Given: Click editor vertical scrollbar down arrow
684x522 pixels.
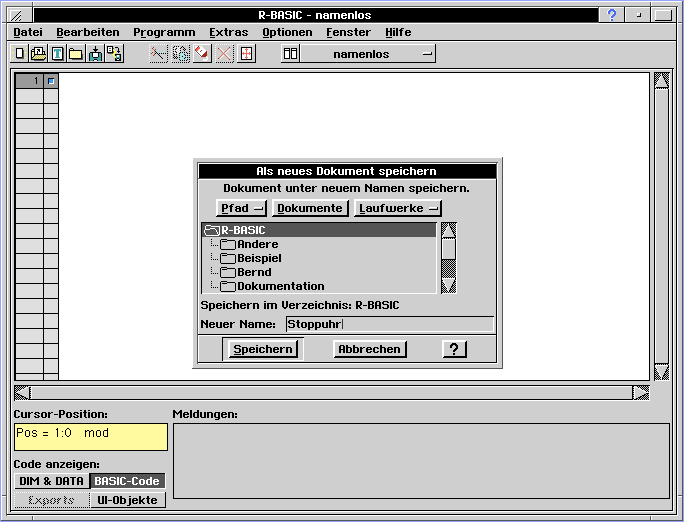Looking at the screenshot, I should [x=661, y=372].
